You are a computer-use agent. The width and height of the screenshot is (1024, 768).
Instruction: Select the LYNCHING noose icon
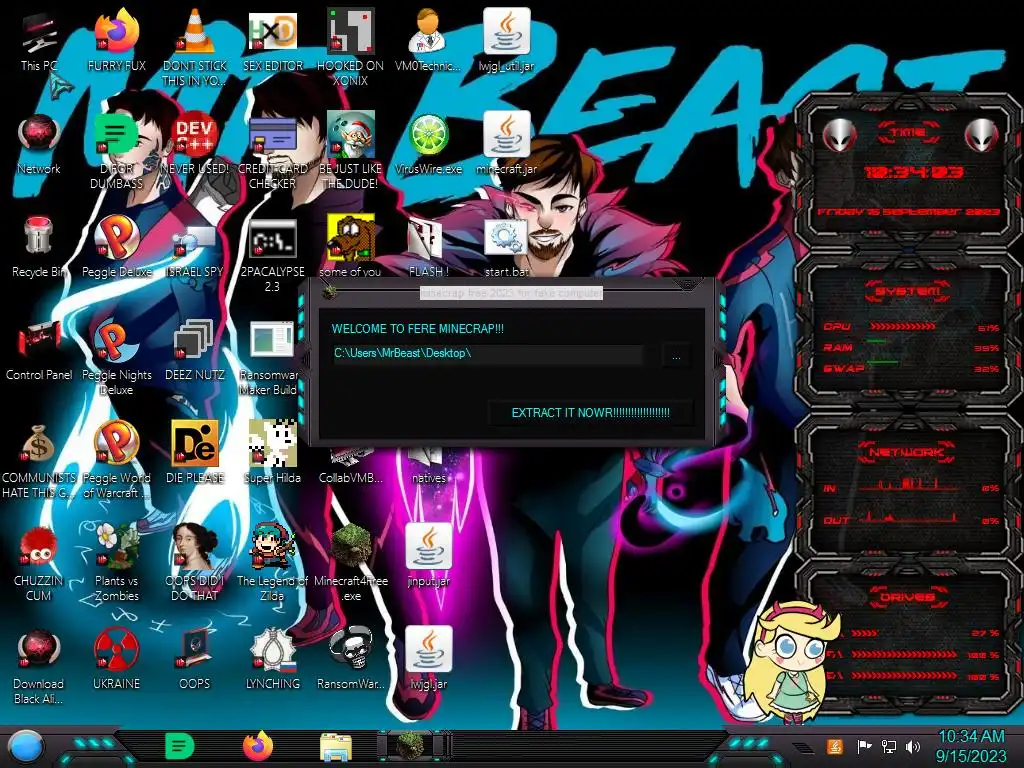click(x=273, y=660)
